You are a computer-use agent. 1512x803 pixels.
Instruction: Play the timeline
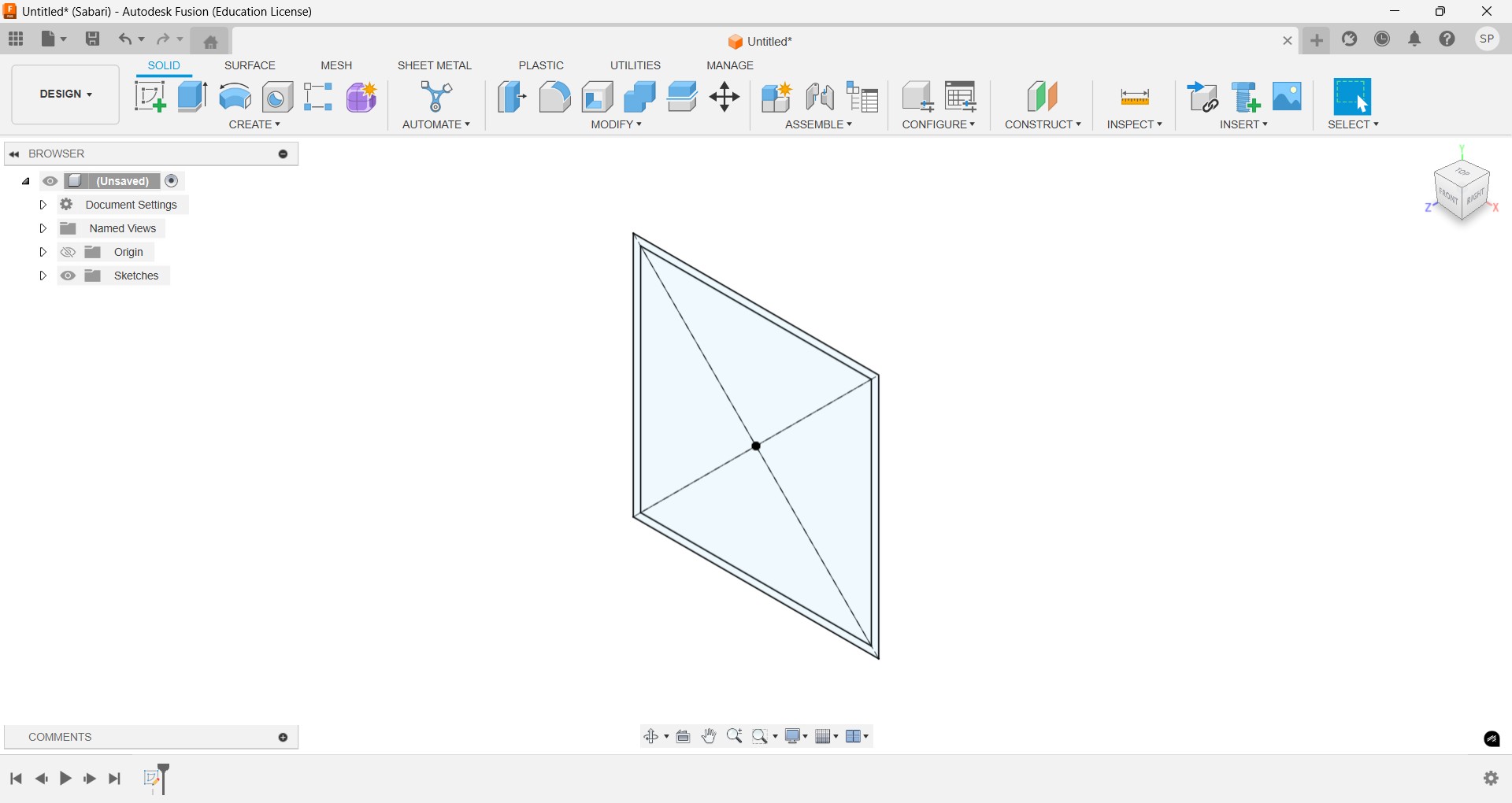[x=66, y=779]
